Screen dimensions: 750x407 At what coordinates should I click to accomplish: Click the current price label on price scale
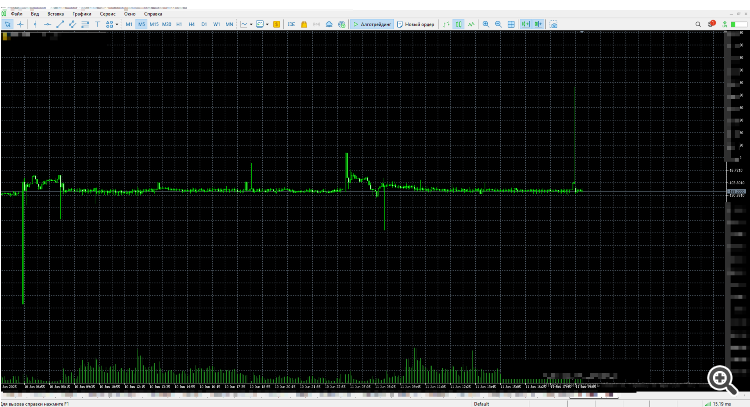[737, 192]
